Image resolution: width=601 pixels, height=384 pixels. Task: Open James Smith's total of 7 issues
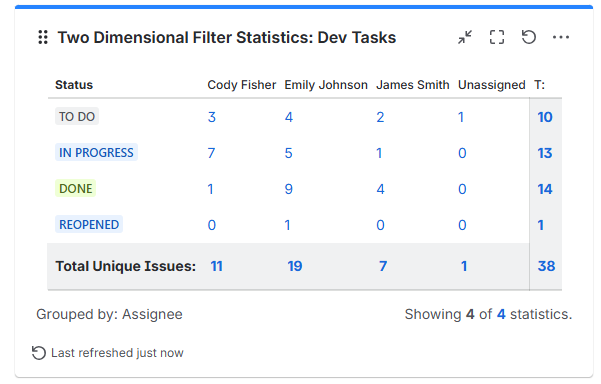point(383,266)
